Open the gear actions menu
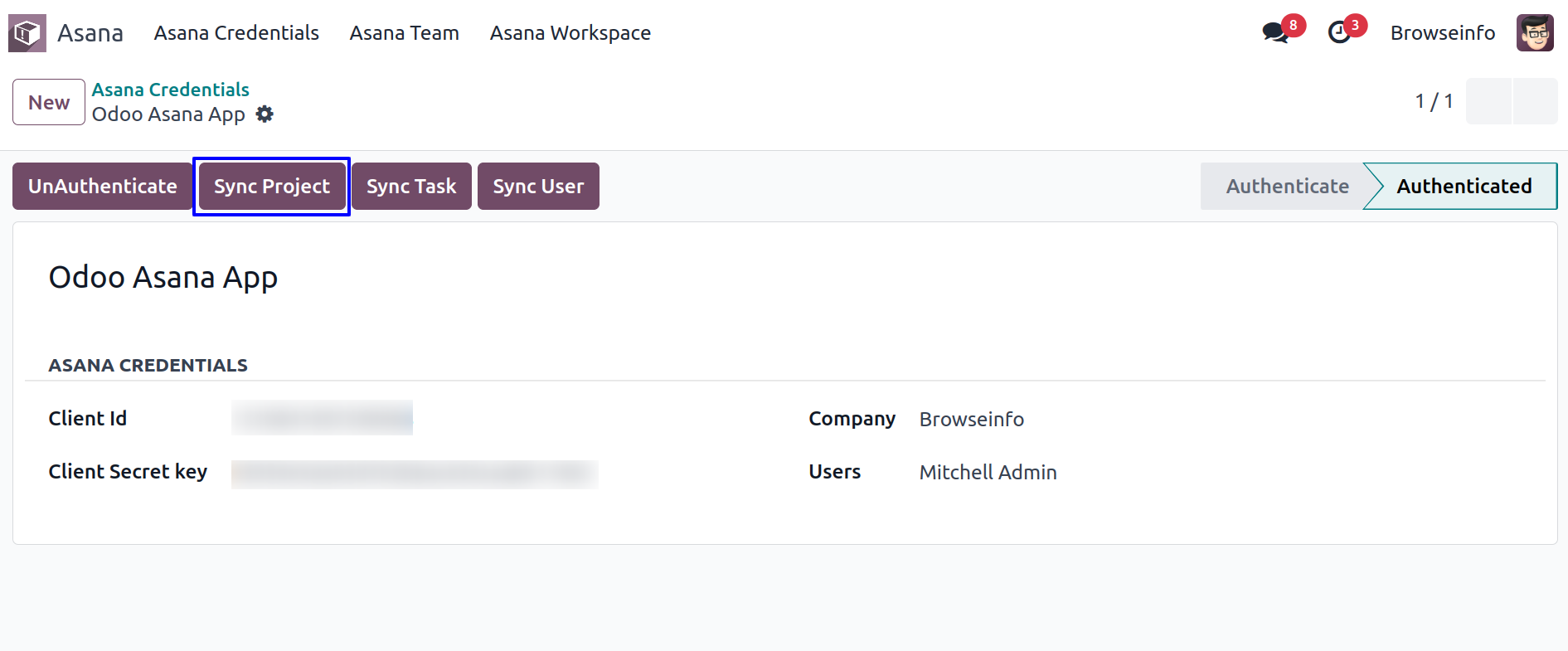1568x651 pixels. [x=265, y=114]
